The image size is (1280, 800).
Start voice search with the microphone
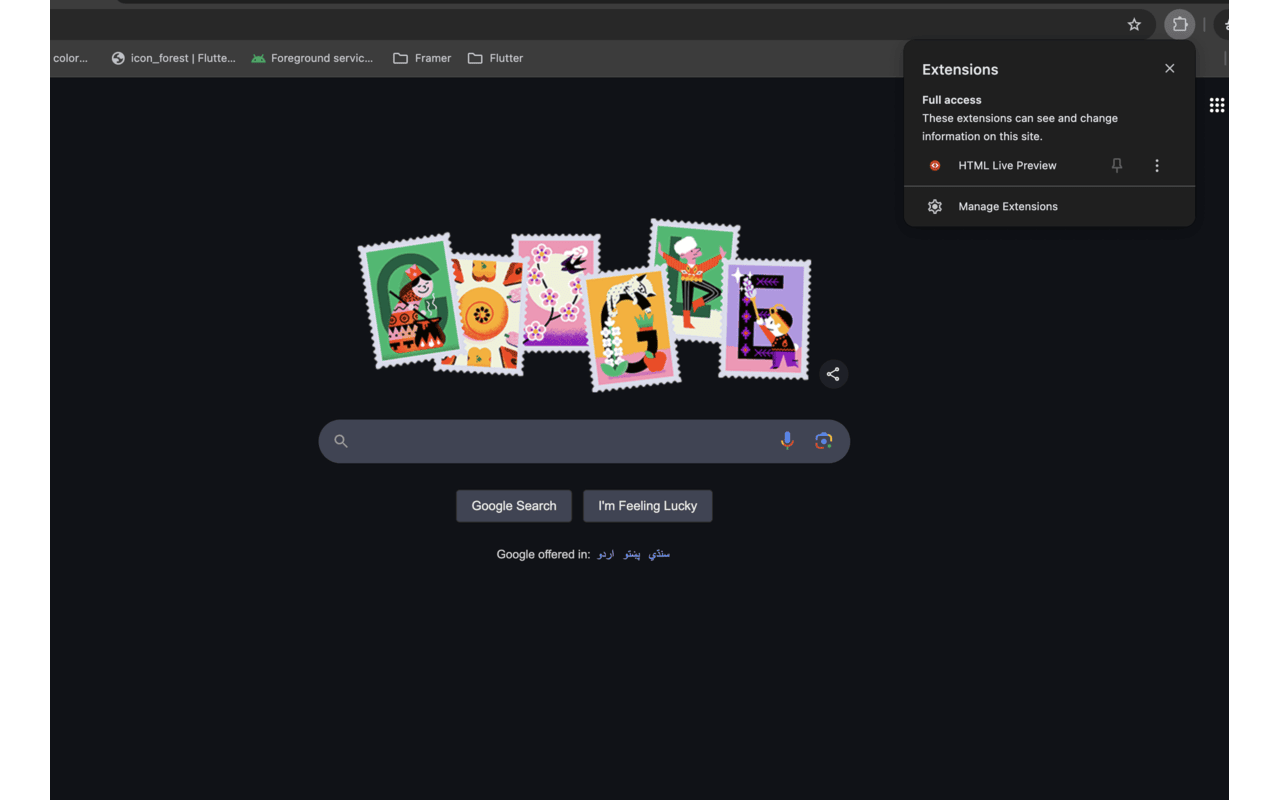787,441
